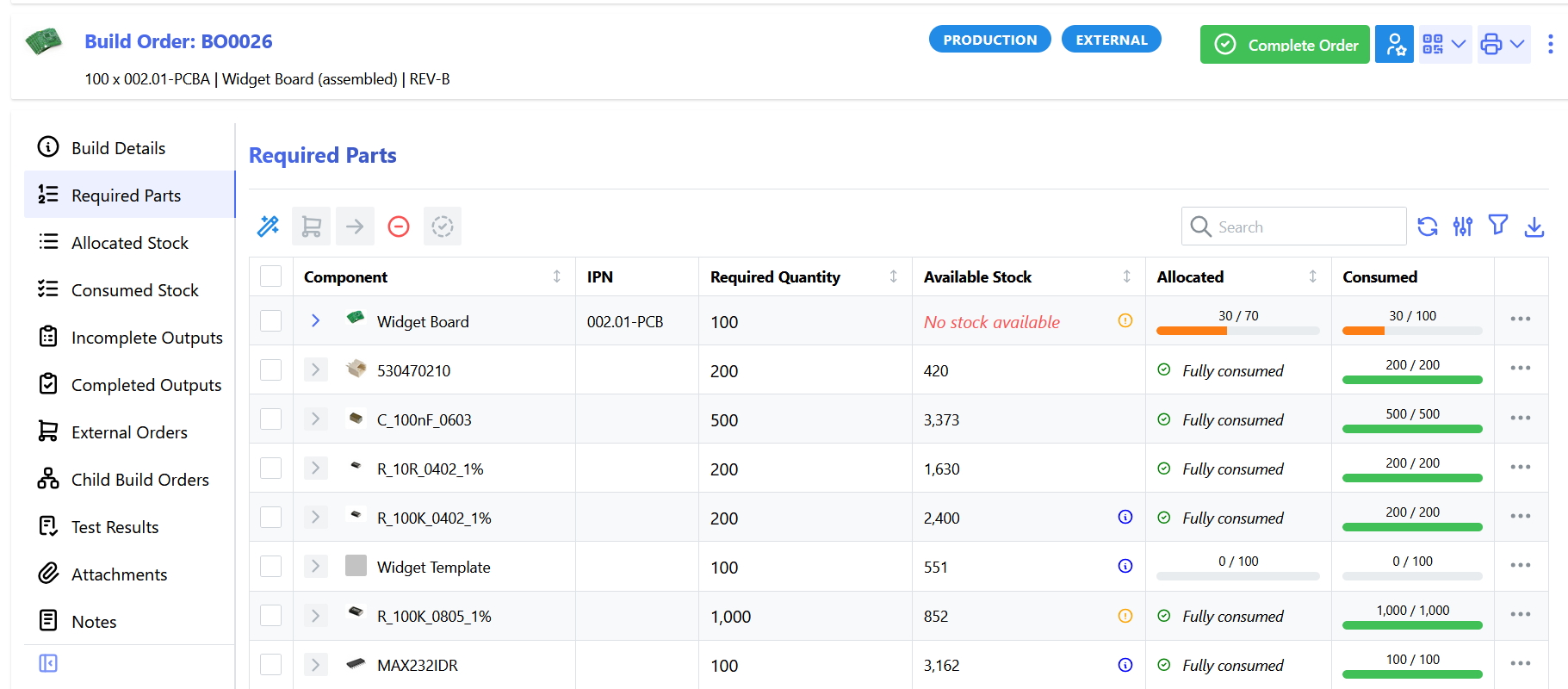Click the order parts shopping cart icon
This screenshot has height=689, width=1568.
pos(311,227)
